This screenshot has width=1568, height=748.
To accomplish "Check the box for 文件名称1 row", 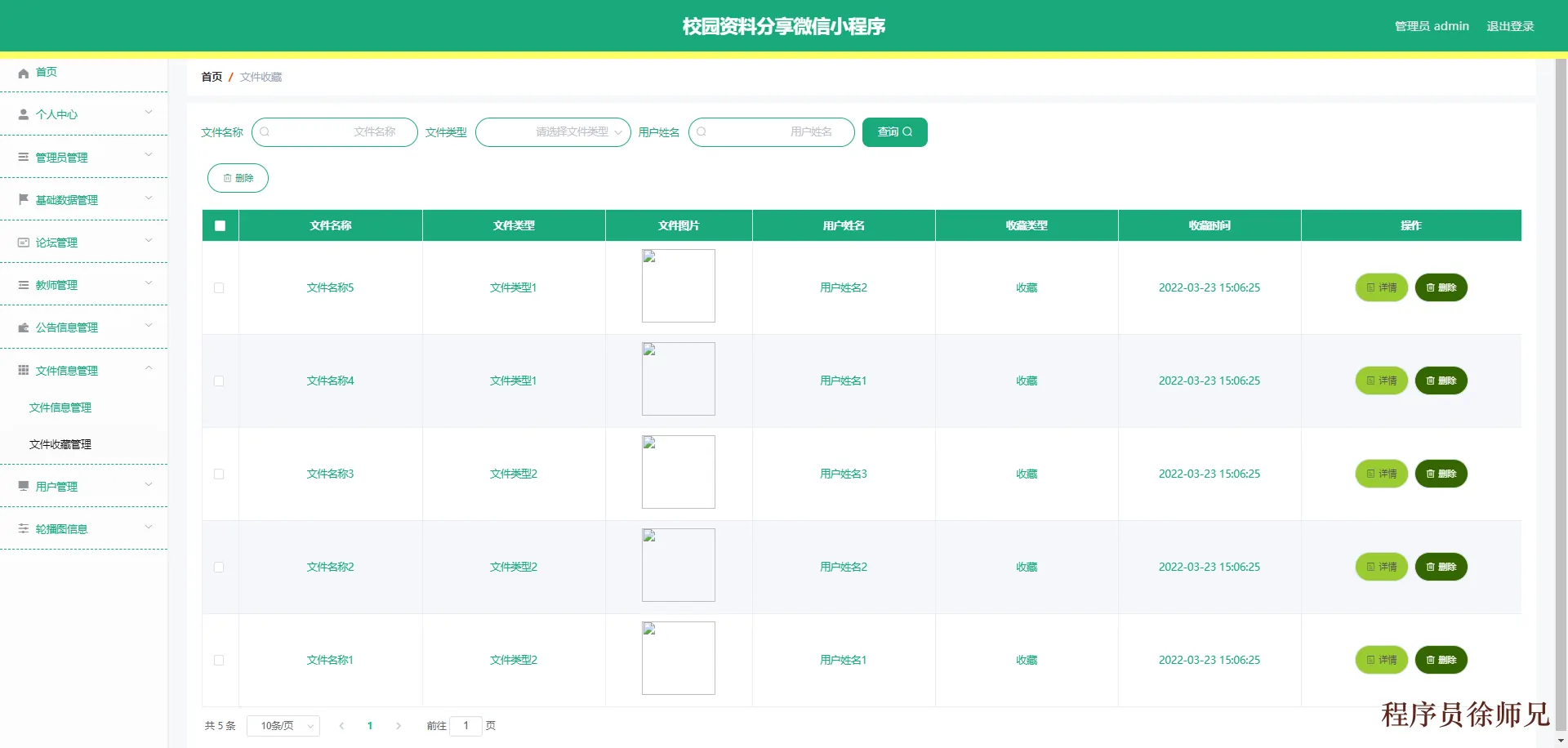I will tap(219, 661).
